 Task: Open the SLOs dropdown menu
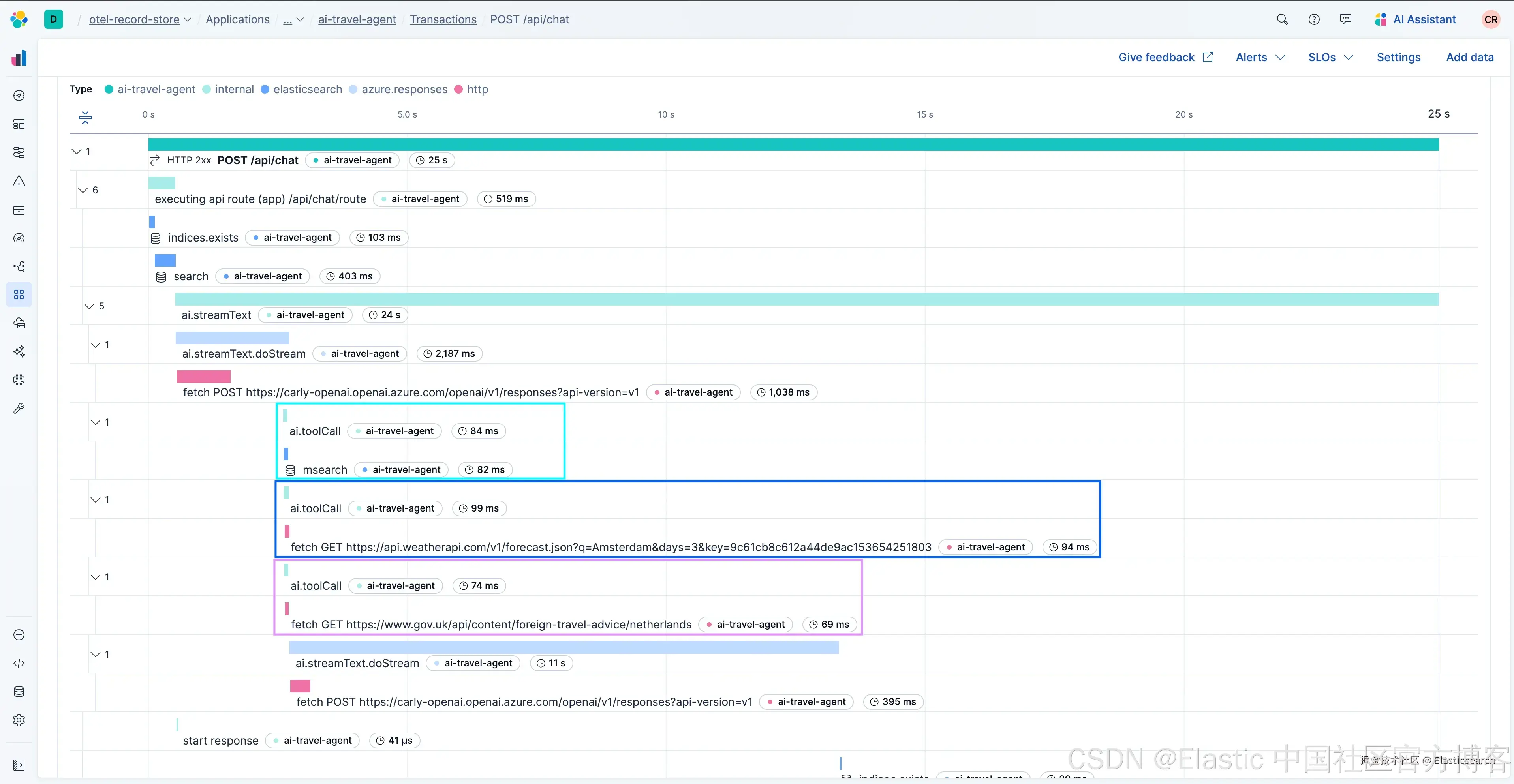(x=1331, y=57)
